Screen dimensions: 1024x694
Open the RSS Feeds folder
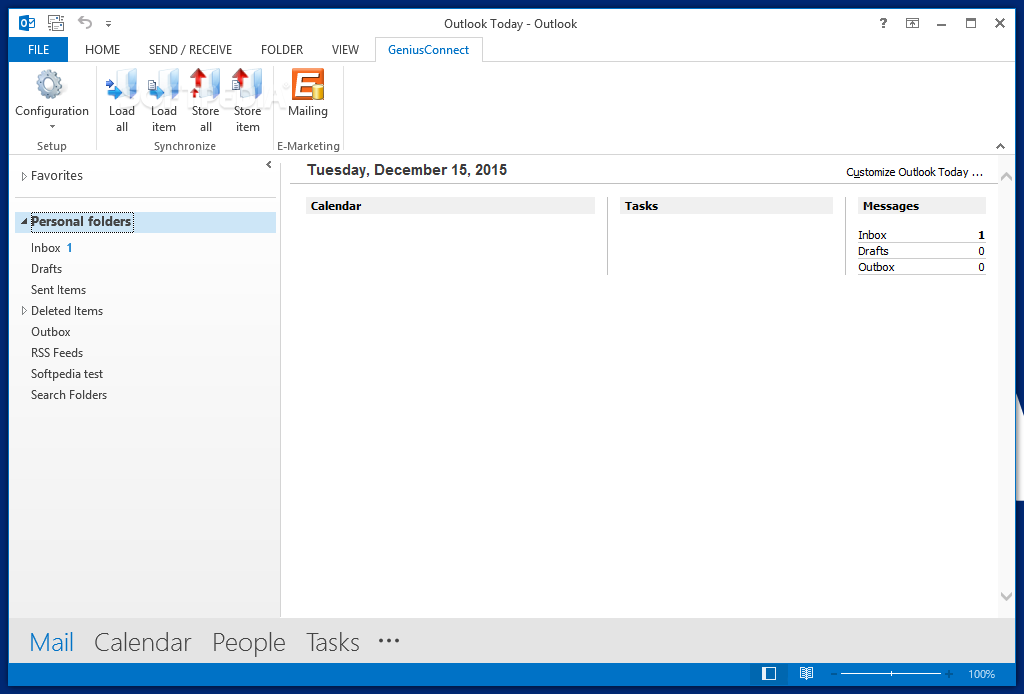click(x=57, y=353)
